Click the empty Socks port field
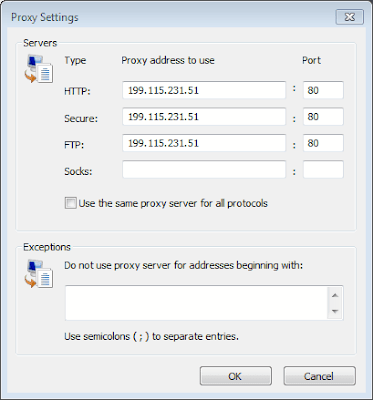373x400 pixels. pos(323,170)
